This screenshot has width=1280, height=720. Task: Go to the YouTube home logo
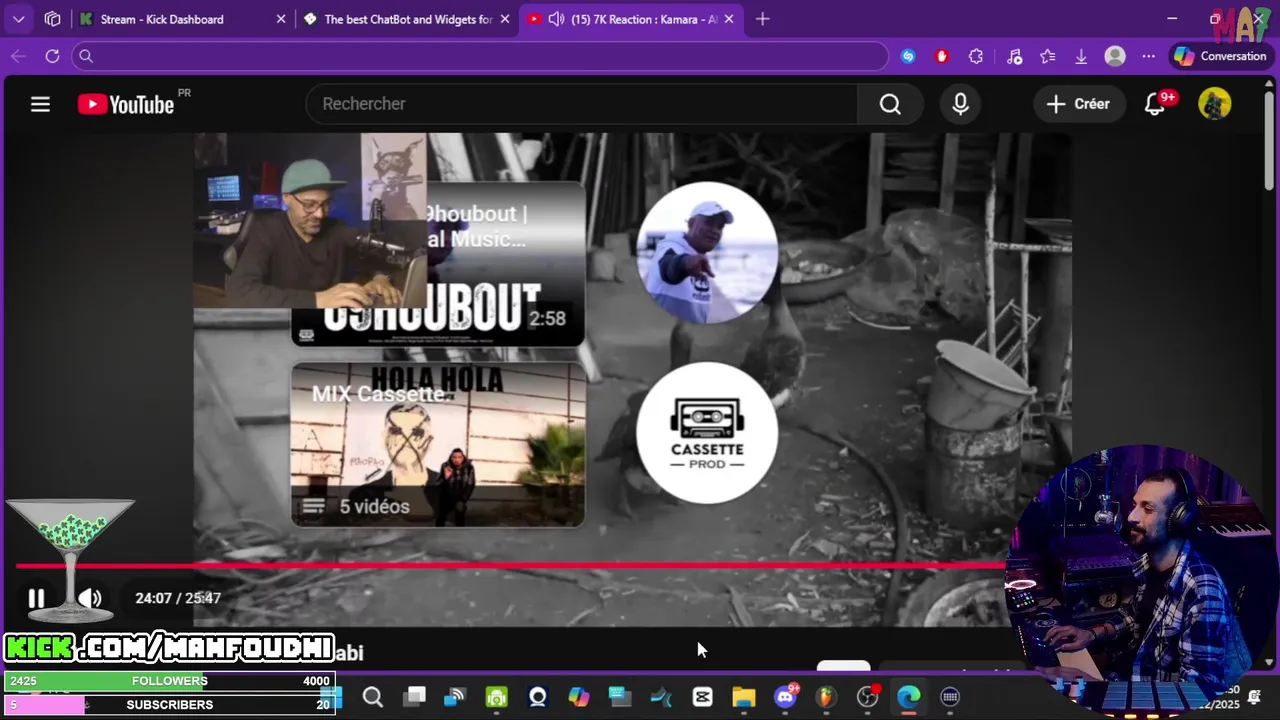click(126, 104)
